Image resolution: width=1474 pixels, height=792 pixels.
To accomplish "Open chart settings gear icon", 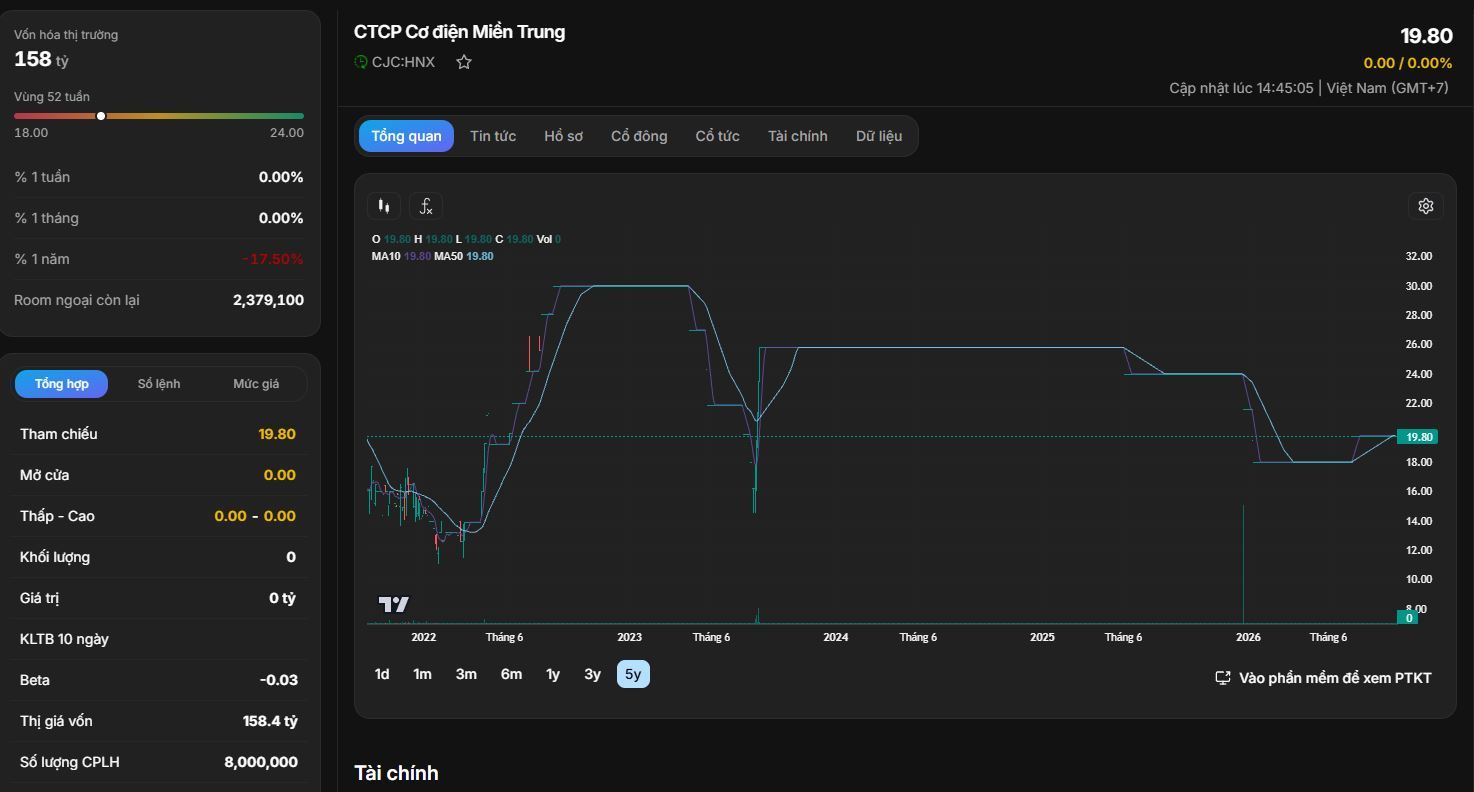I will pyautogui.click(x=1426, y=206).
